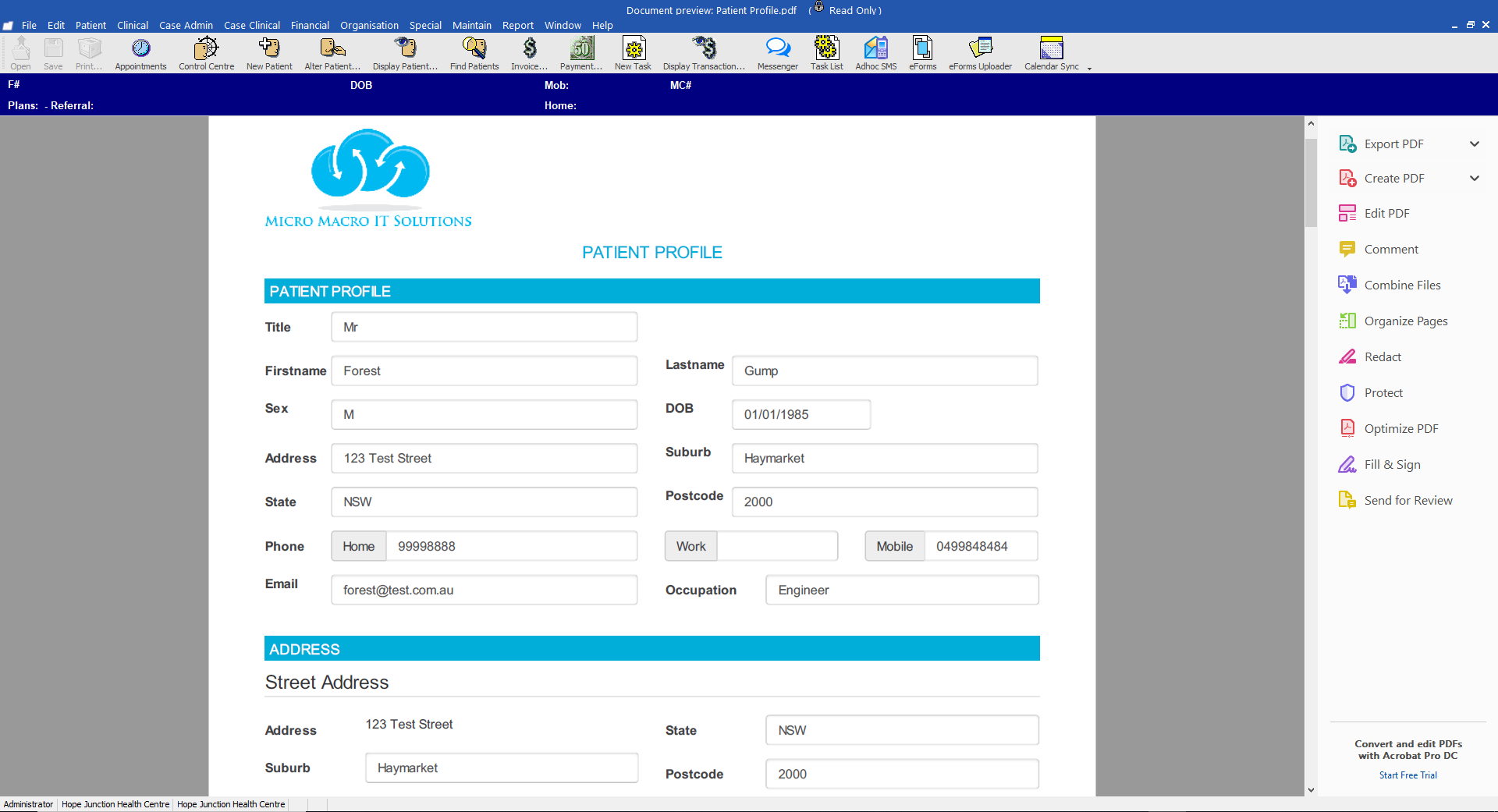Click Start Free Trial link
Viewport: 1498px width, 812px height.
[1407, 775]
